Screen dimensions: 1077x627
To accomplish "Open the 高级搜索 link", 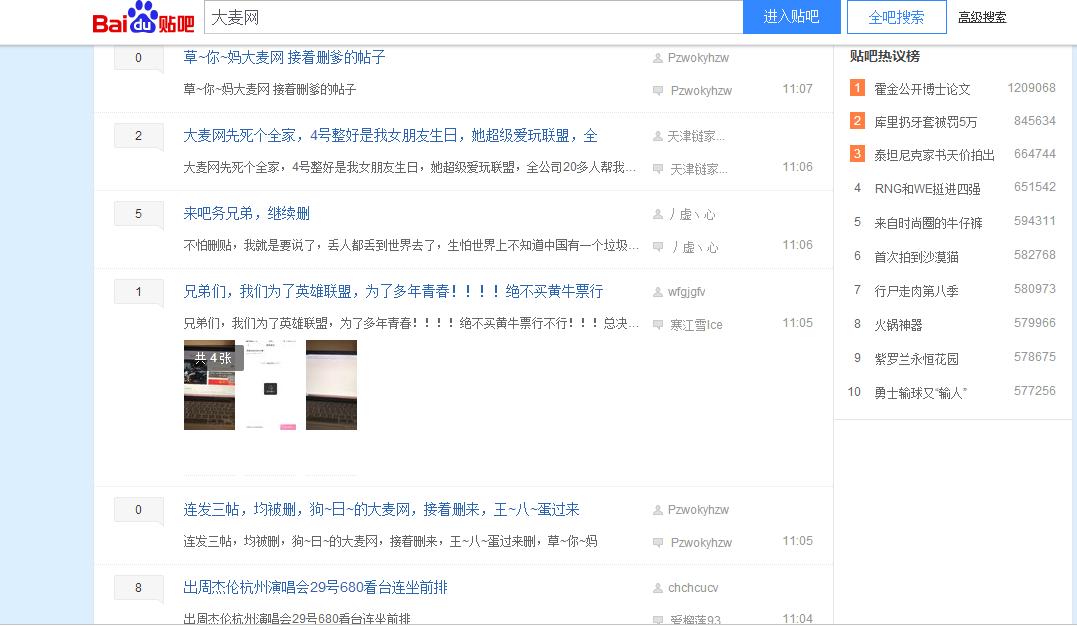I will pyautogui.click(x=982, y=18).
